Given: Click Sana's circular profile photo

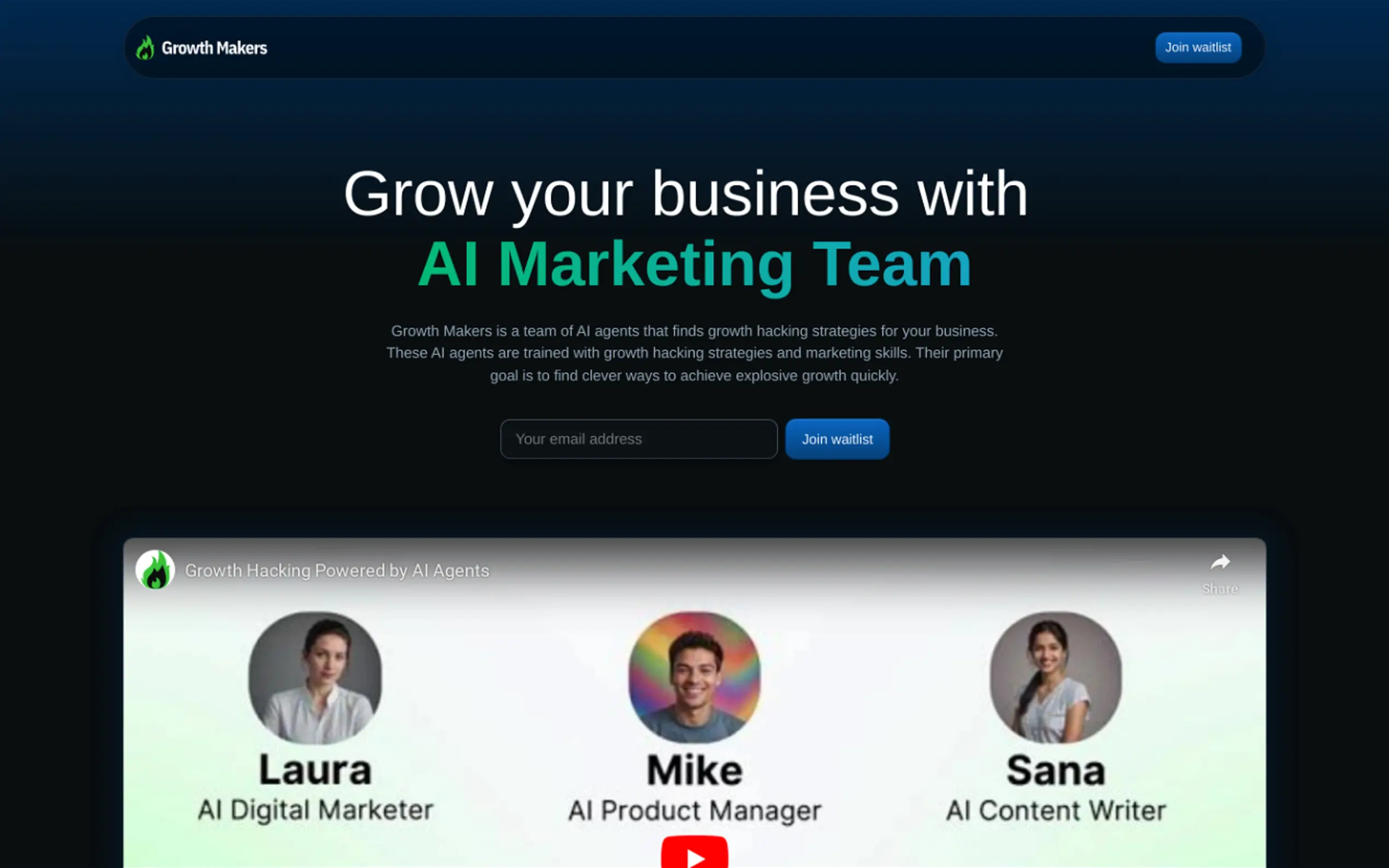Looking at the screenshot, I should (1055, 678).
